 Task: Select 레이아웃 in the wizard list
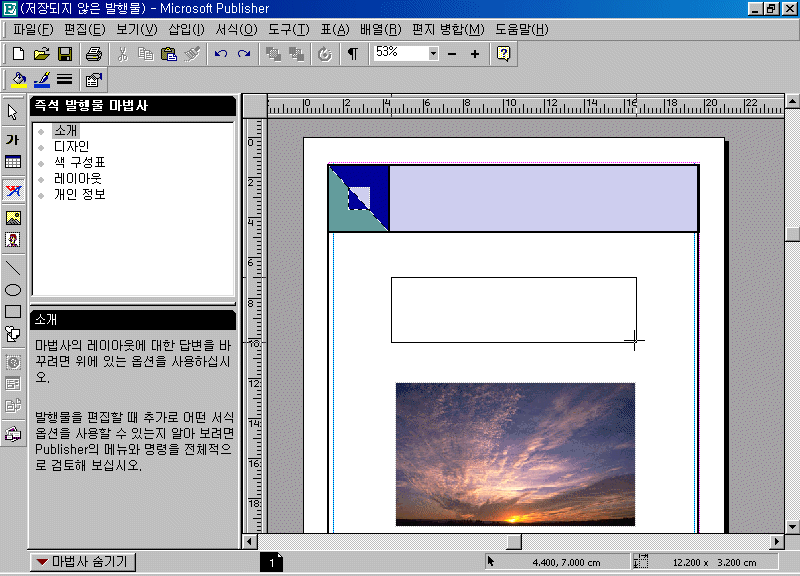point(78,178)
